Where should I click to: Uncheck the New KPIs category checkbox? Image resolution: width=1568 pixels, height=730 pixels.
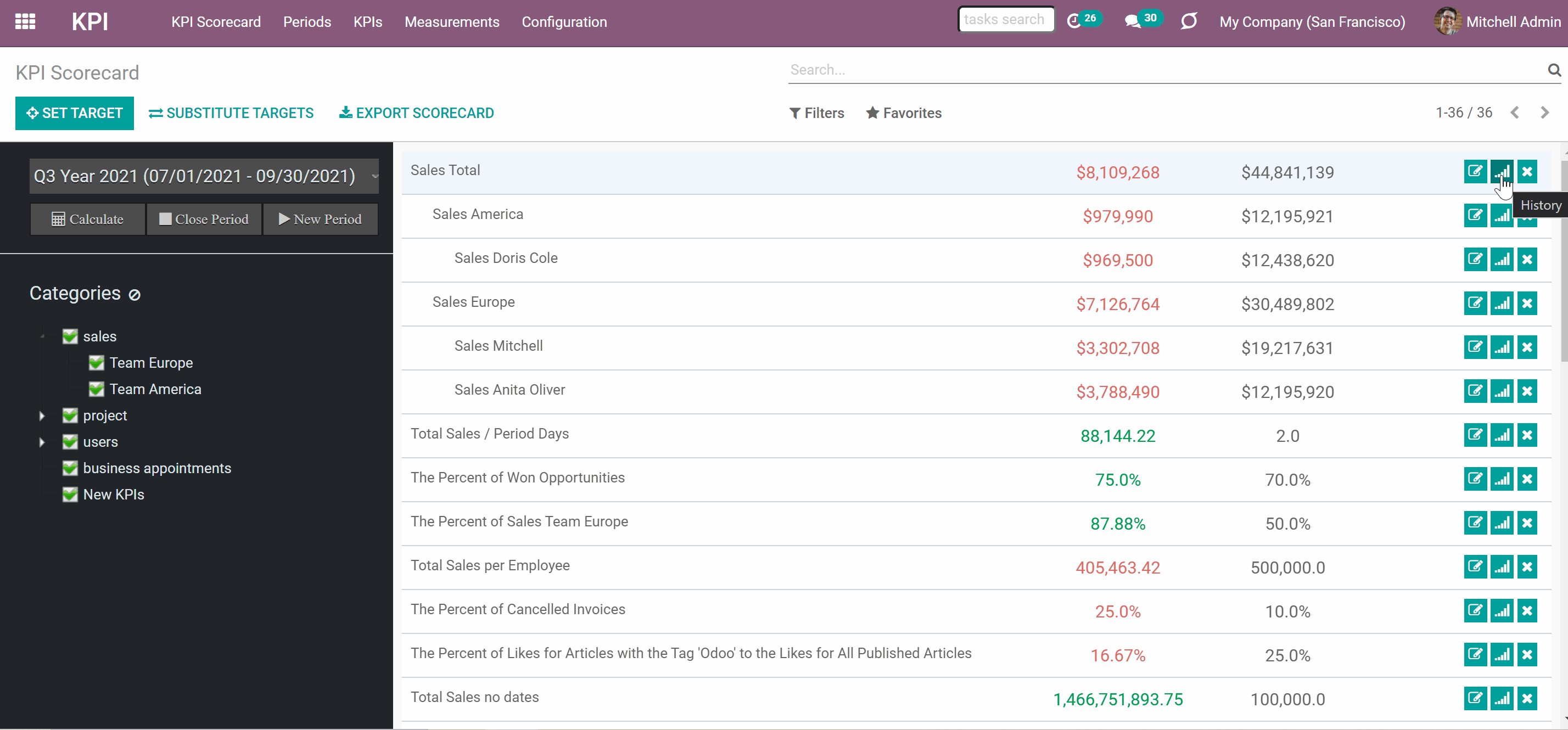(70, 495)
